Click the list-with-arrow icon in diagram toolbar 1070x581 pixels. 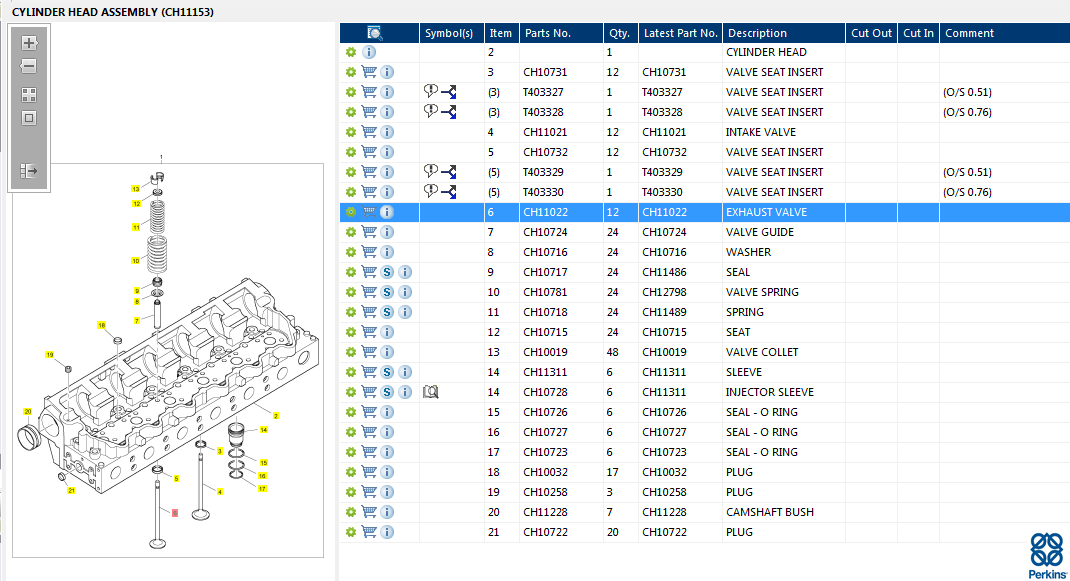coord(29,171)
